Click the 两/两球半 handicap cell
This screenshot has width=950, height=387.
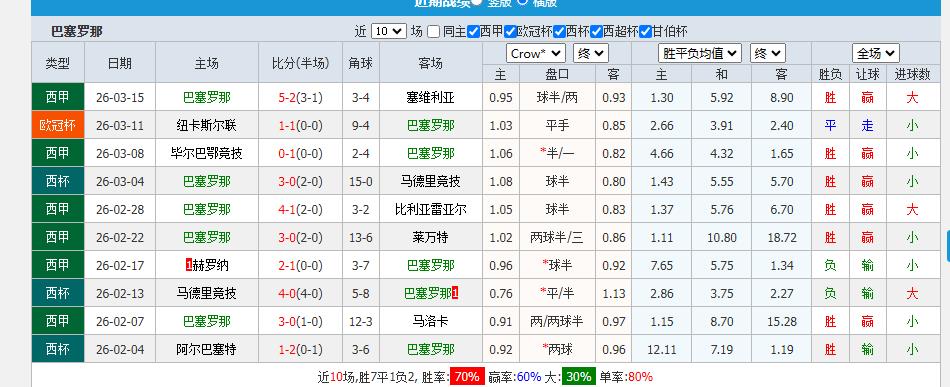[x=557, y=321]
